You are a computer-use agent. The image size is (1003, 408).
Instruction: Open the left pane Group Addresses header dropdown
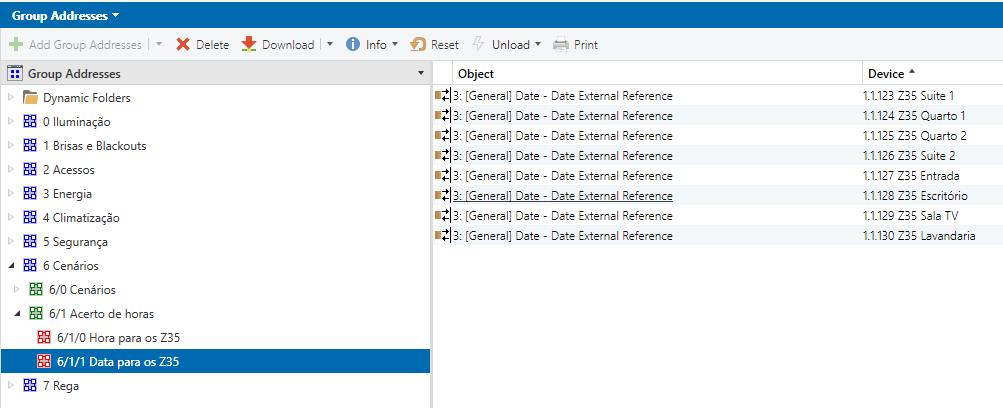pos(420,74)
